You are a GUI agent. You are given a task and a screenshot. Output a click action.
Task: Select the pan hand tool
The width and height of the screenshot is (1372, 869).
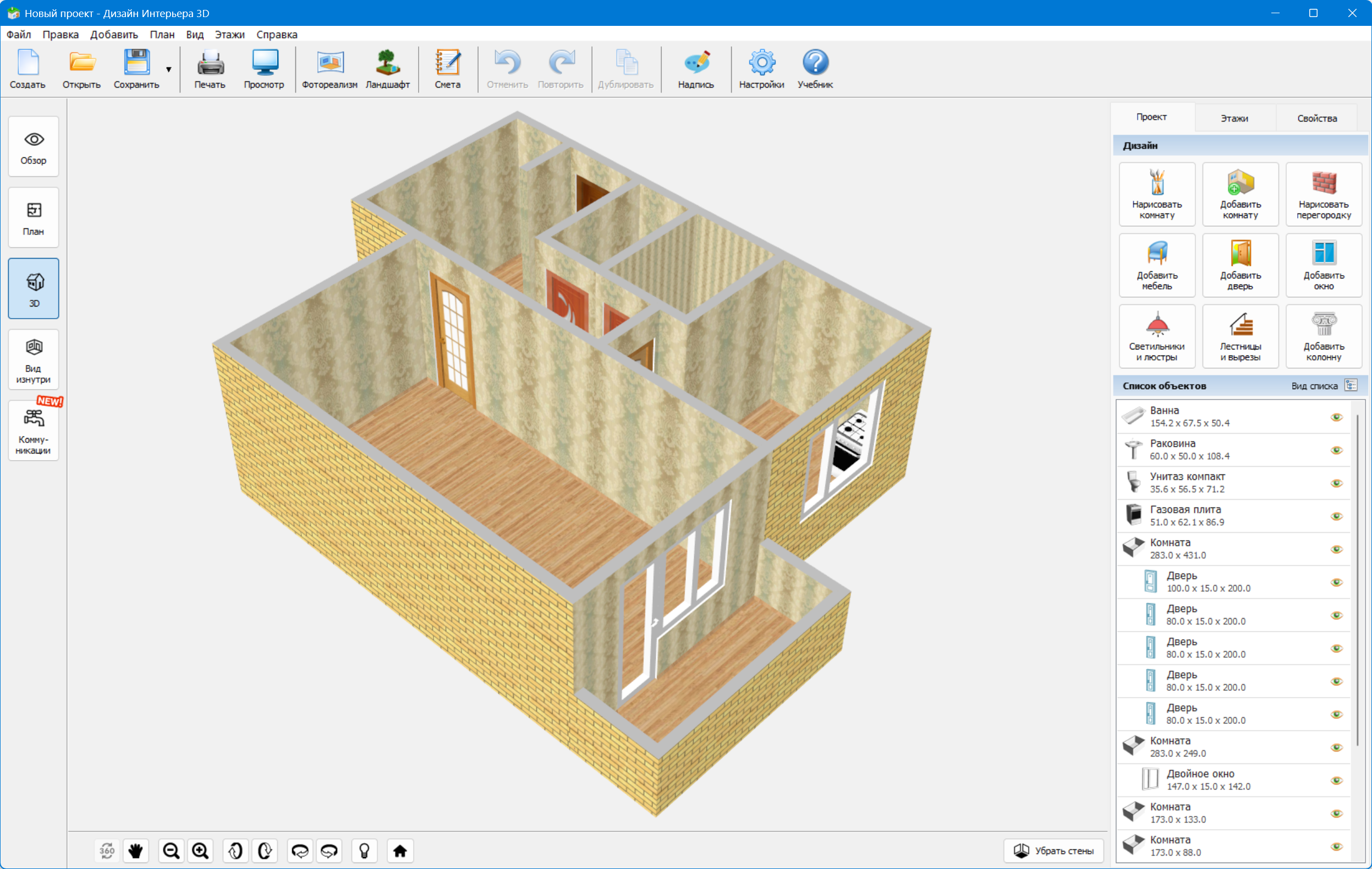[135, 851]
